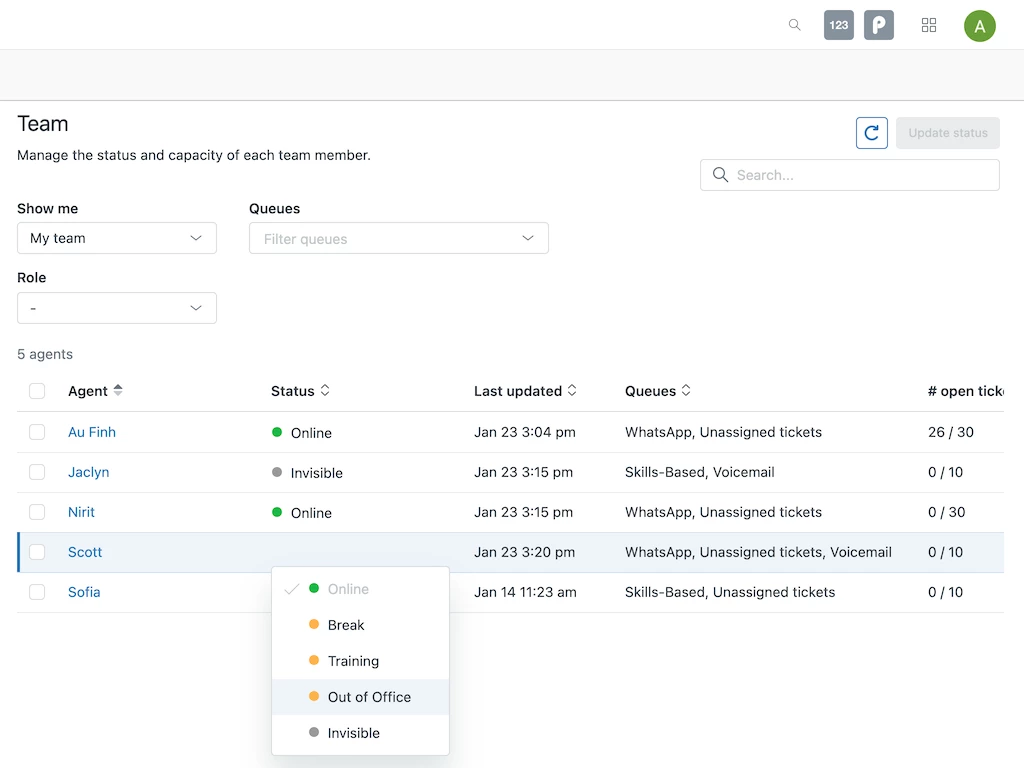Screen dimensions: 1024x768
Task: Click the 5 agents count label
Action: (x=45, y=354)
